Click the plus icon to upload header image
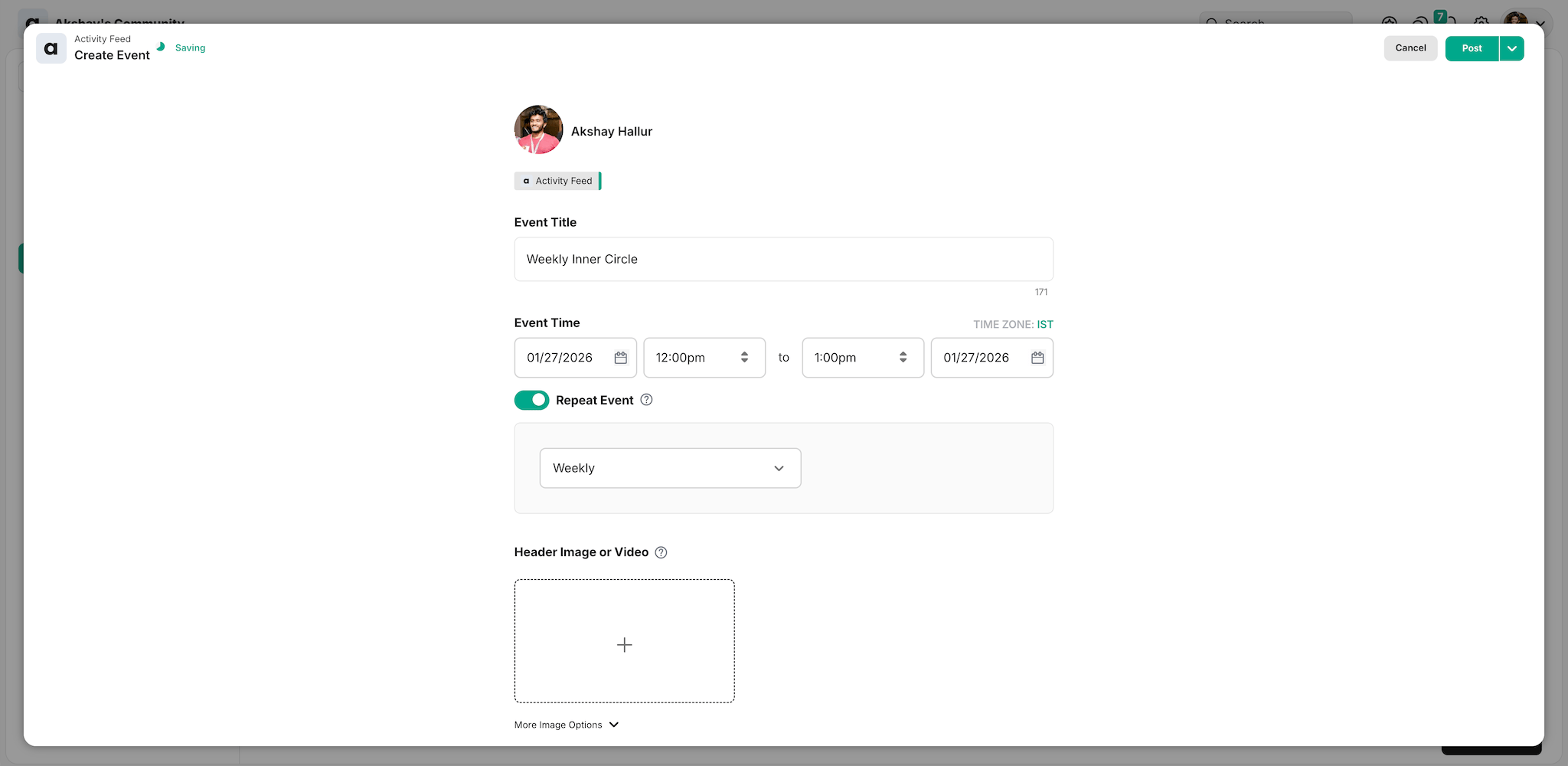The image size is (1568, 766). pos(624,644)
